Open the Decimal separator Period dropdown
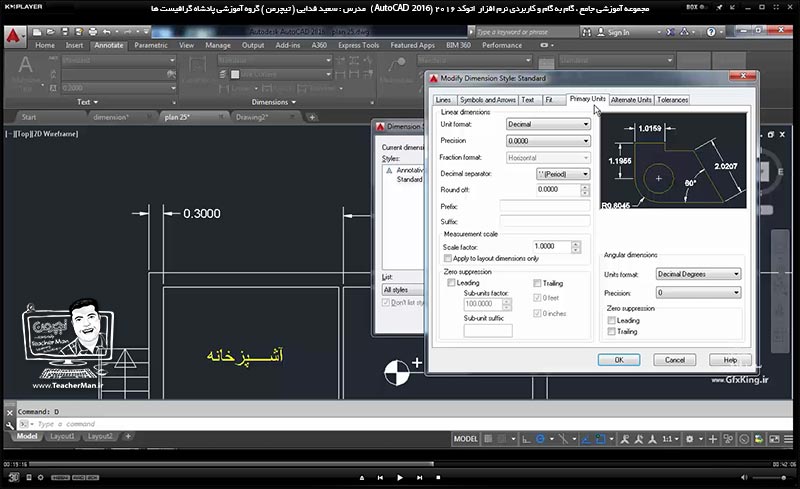This screenshot has height=489, width=800. (563, 174)
